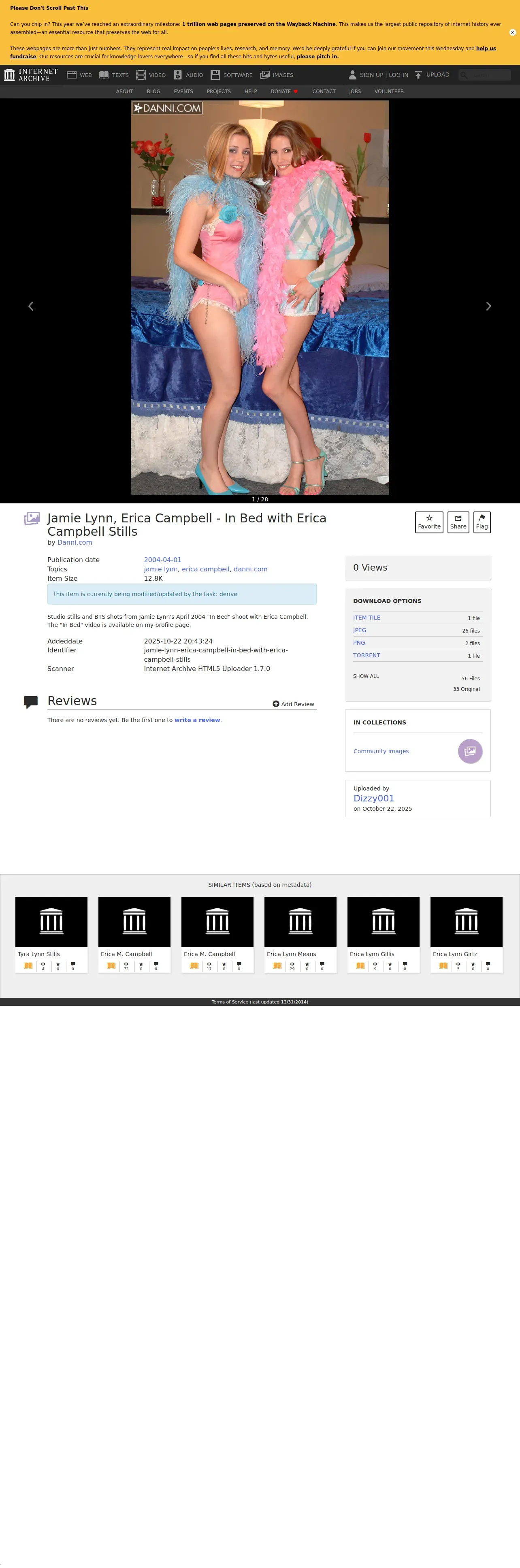Dismiss the yellow donation banner

click(512, 32)
